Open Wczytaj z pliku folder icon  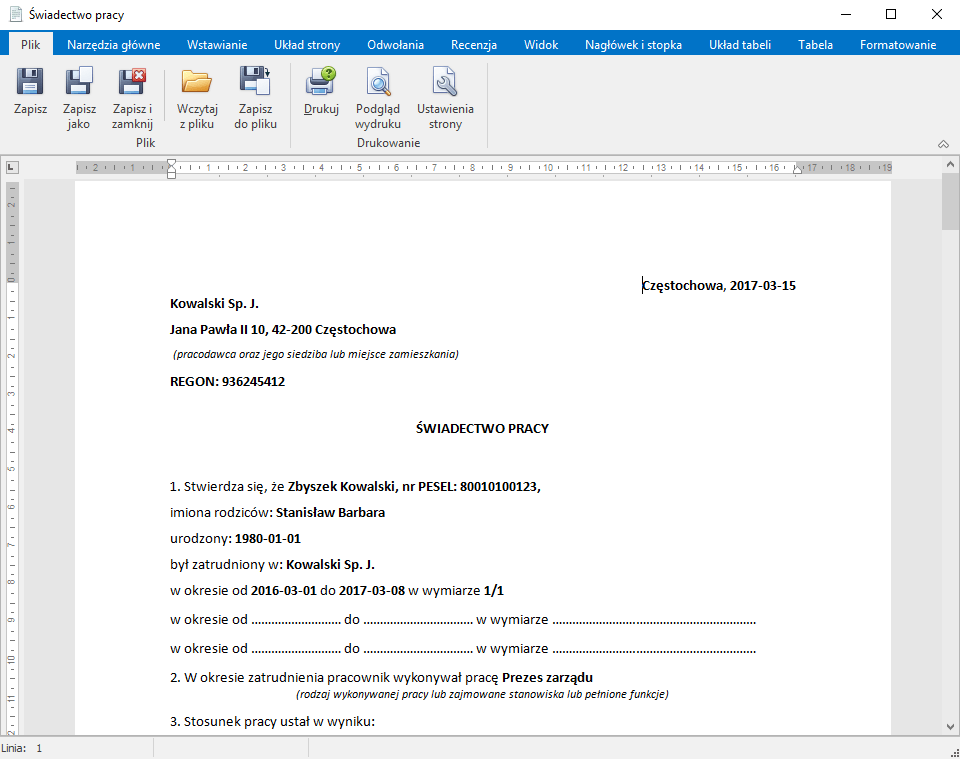tap(196, 82)
